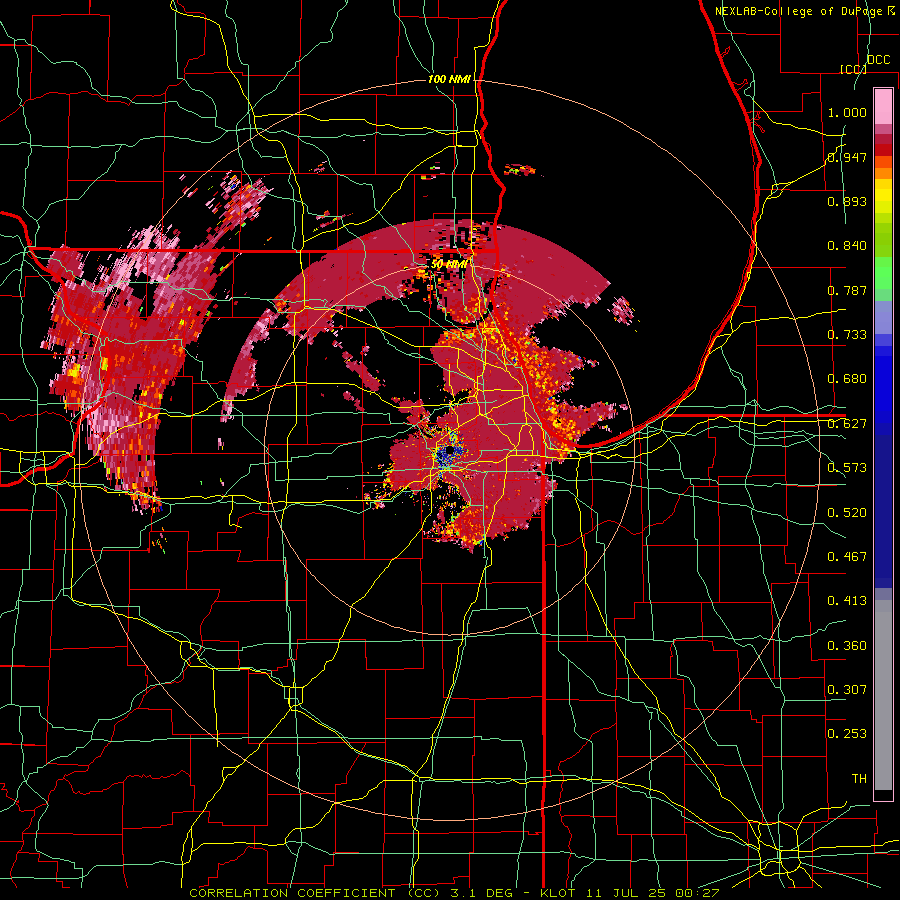Click the 50 NMI range ring label
The width and height of the screenshot is (900, 900).
(x=449, y=264)
